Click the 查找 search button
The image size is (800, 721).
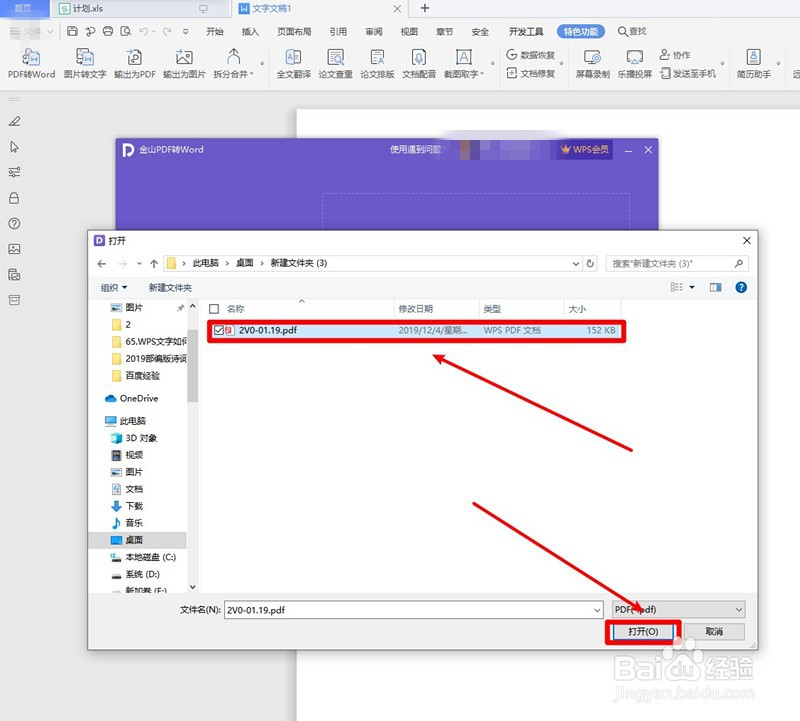(x=632, y=32)
